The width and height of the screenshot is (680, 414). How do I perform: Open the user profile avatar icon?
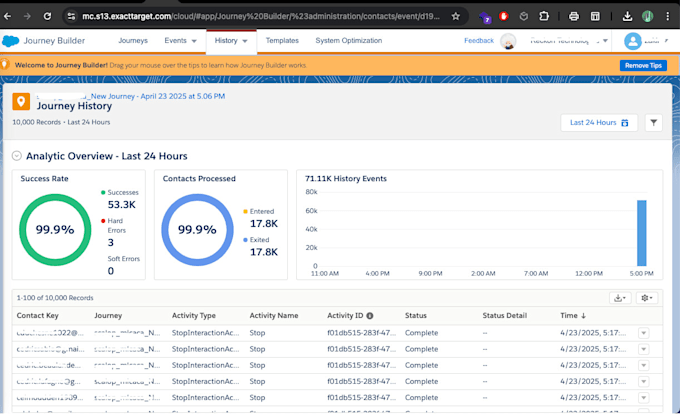point(632,41)
